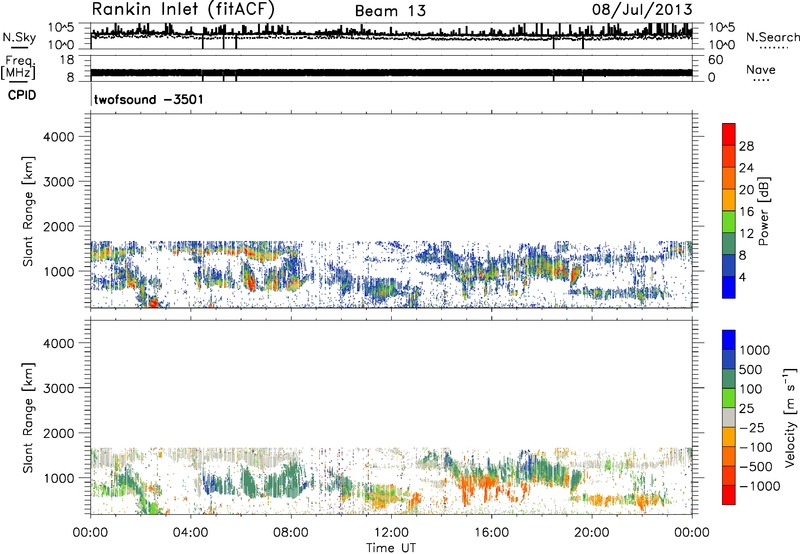Image resolution: width=800 pixels, height=554 pixels.
Task: Click the '4000' tick on power panel
Action: click(x=58, y=137)
